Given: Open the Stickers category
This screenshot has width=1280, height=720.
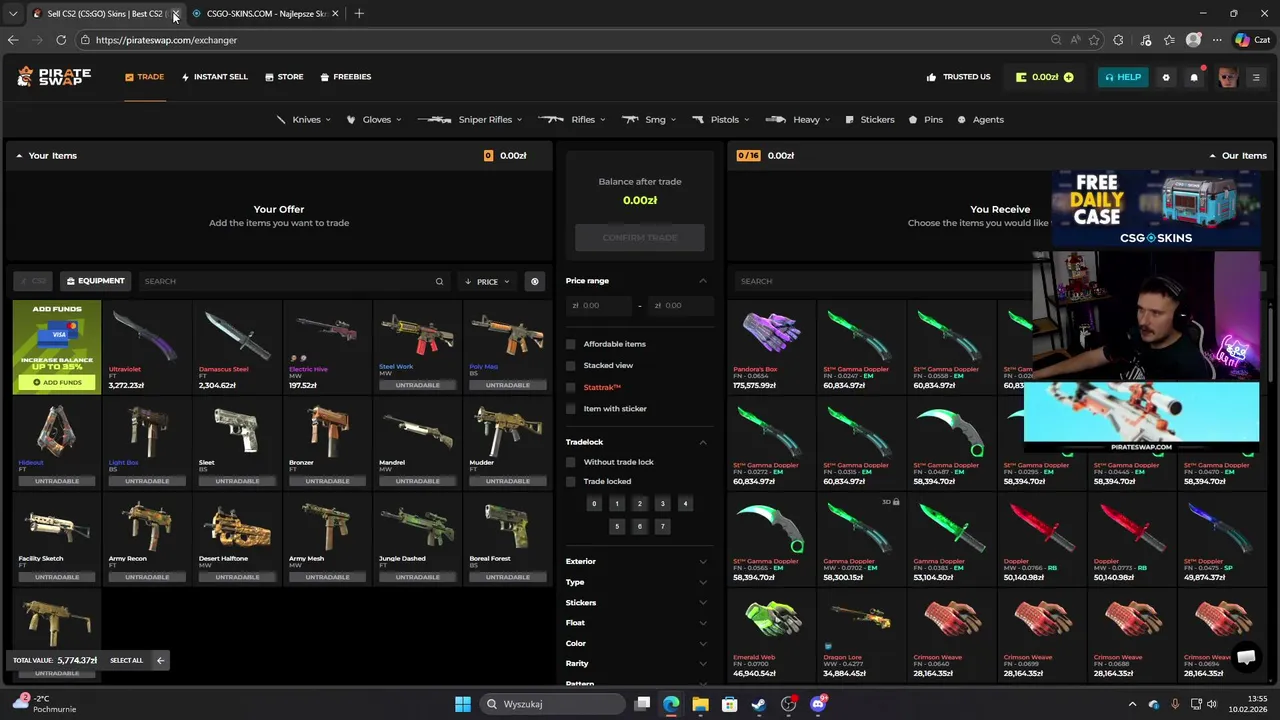Looking at the screenshot, I should (870, 120).
